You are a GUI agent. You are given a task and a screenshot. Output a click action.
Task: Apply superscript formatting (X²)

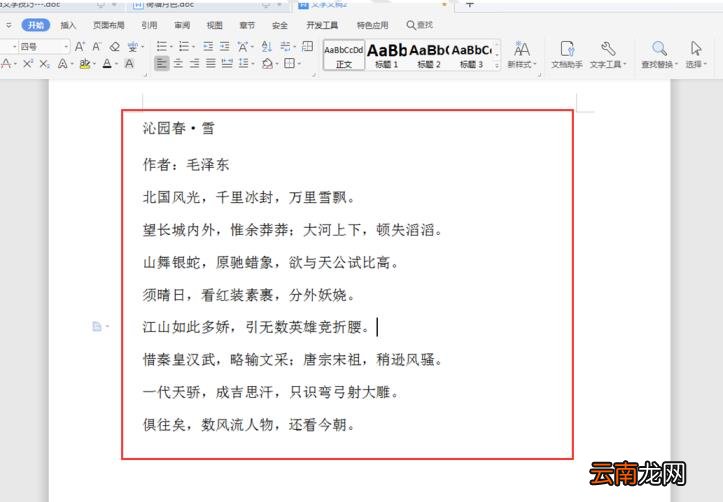pos(28,64)
